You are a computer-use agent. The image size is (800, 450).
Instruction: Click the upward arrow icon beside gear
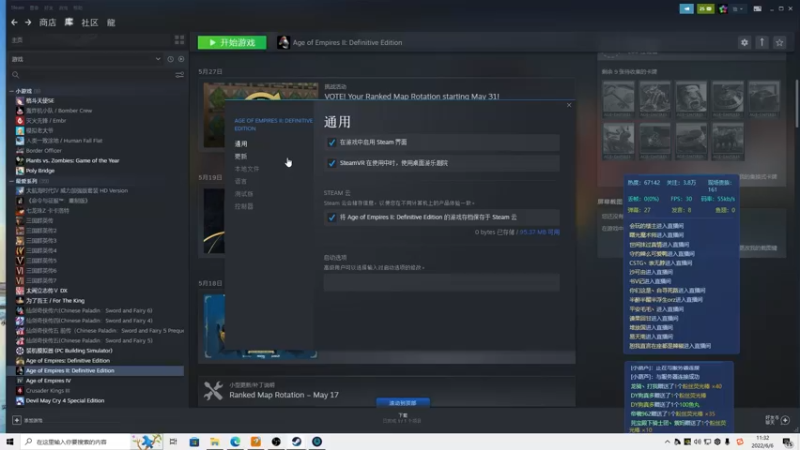click(762, 42)
